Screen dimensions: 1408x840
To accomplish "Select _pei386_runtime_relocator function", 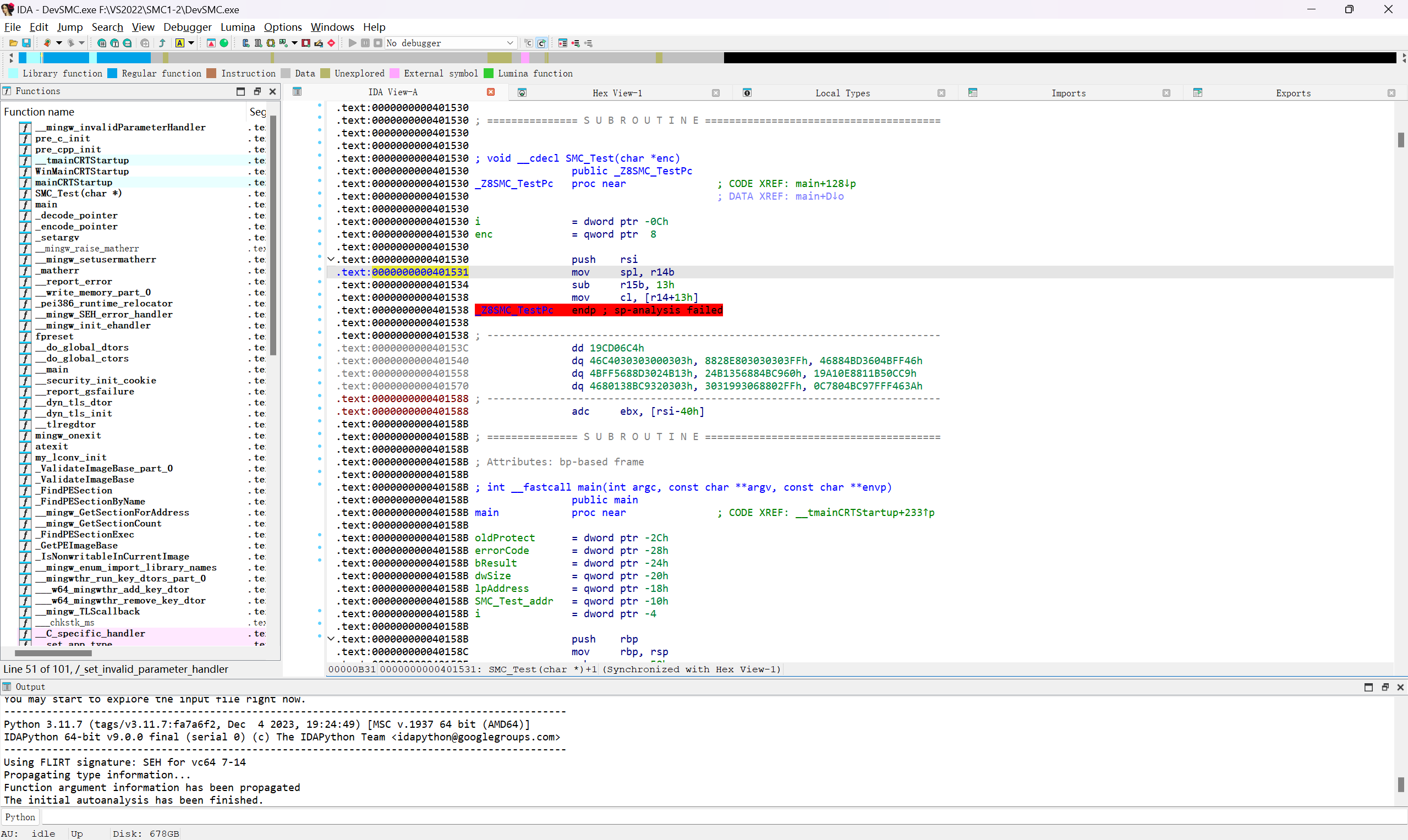I will click(103, 304).
